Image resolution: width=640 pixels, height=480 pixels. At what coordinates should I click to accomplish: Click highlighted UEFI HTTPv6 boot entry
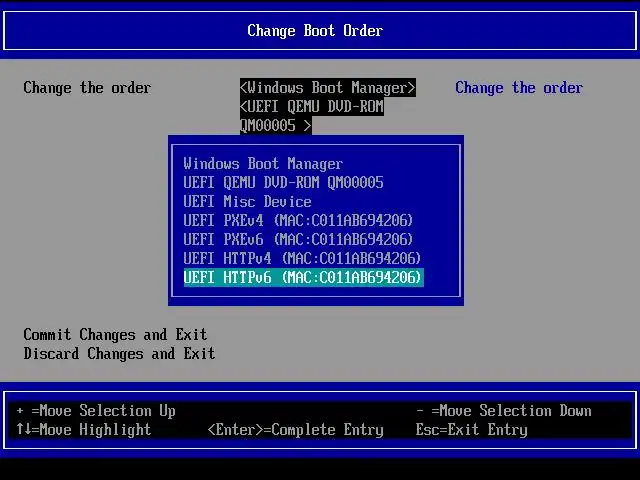[x=304, y=278]
